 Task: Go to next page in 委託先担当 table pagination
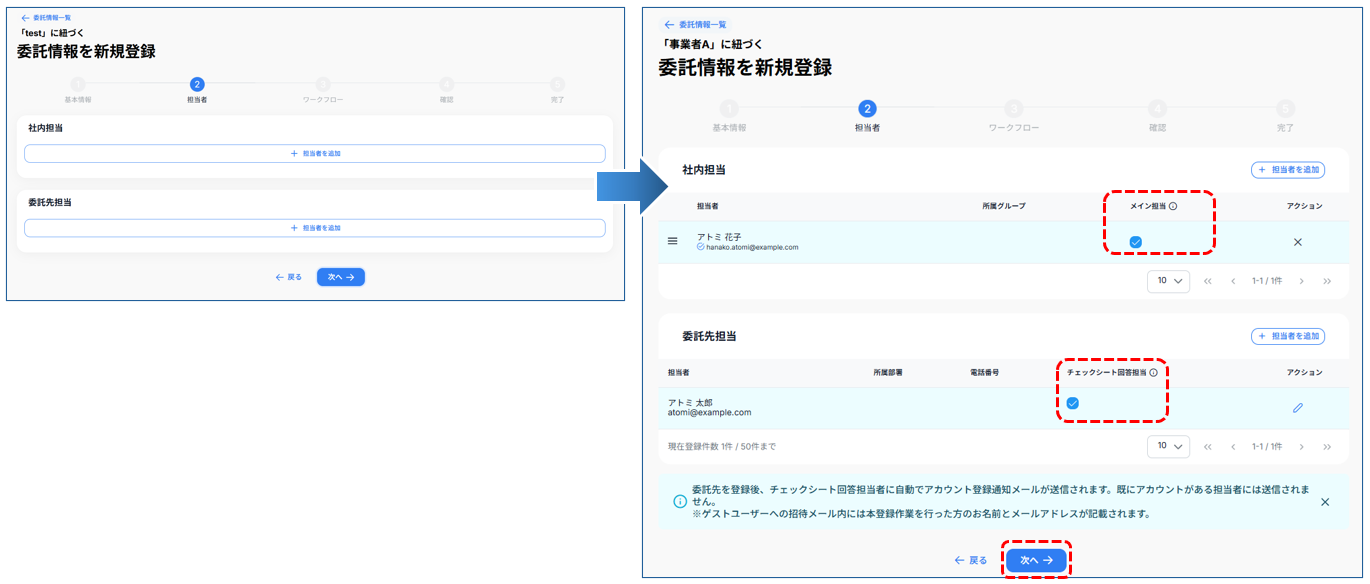[1301, 447]
